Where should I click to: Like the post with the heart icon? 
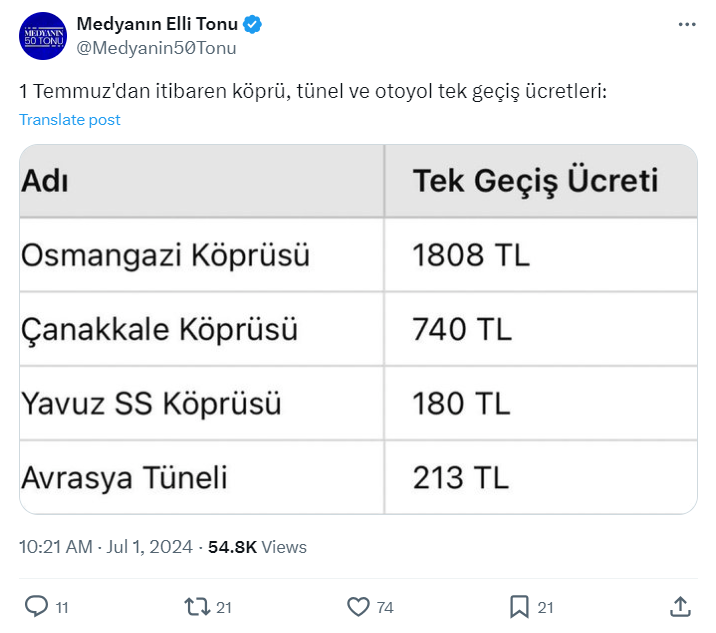point(357,606)
